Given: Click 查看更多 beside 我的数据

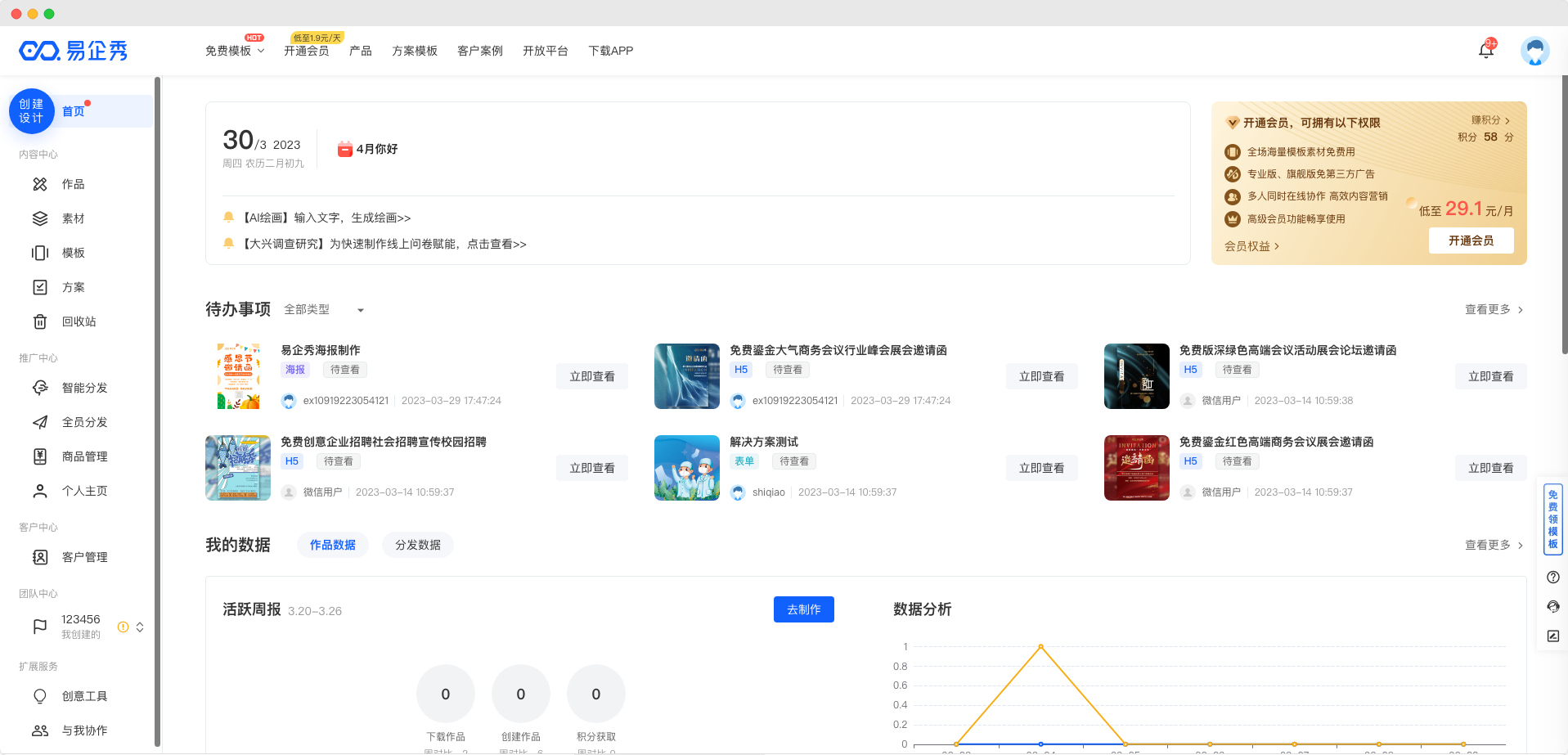Looking at the screenshot, I should [1494, 546].
